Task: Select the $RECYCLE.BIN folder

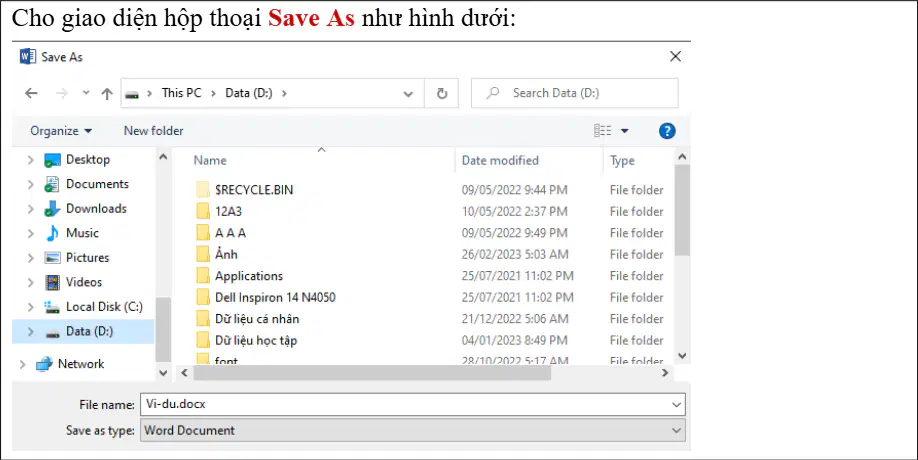Action: pos(254,190)
